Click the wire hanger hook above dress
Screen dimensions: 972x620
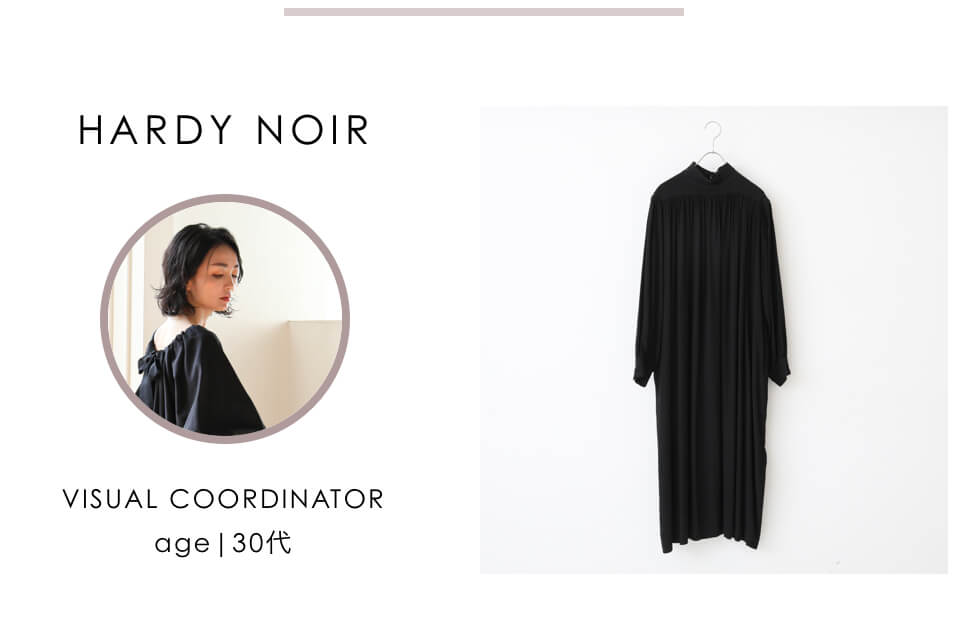714,140
